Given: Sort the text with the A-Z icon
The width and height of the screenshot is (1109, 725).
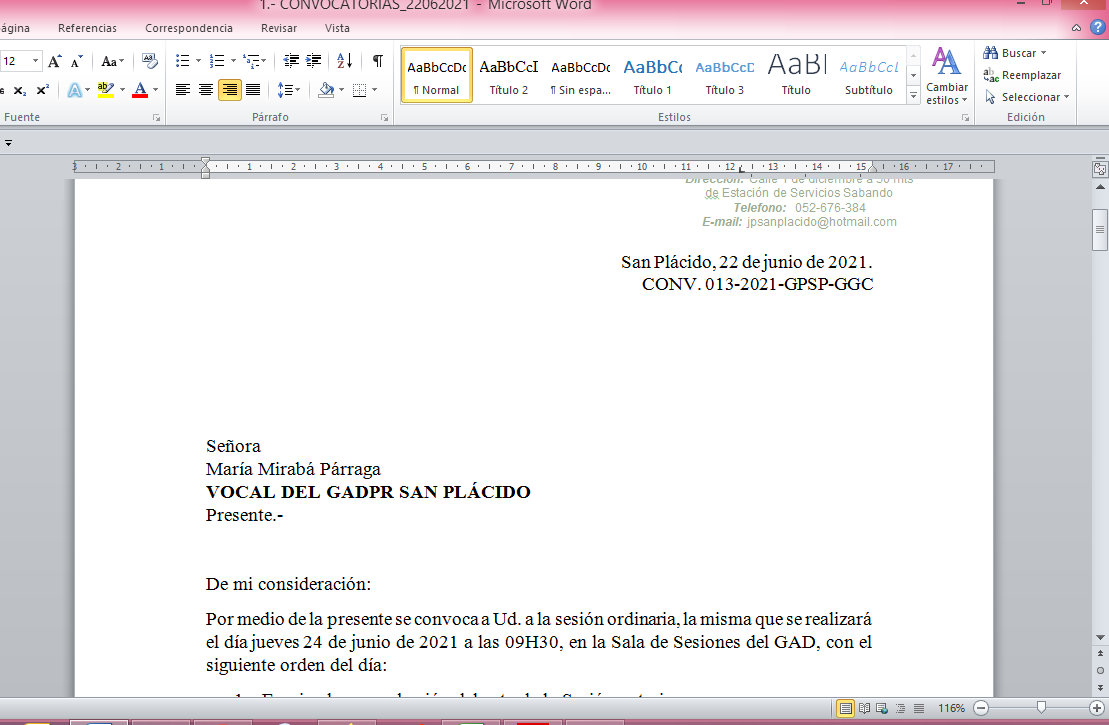Looking at the screenshot, I should [x=344, y=61].
